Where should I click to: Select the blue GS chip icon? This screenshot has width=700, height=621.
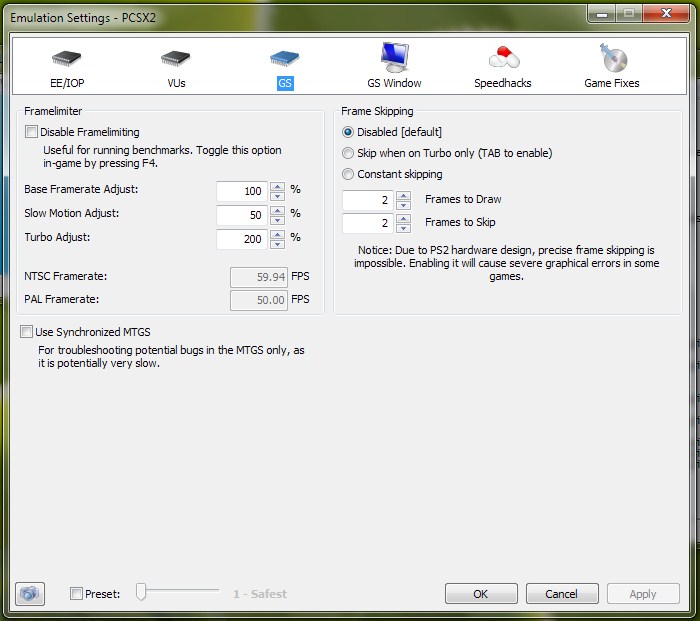point(285,58)
